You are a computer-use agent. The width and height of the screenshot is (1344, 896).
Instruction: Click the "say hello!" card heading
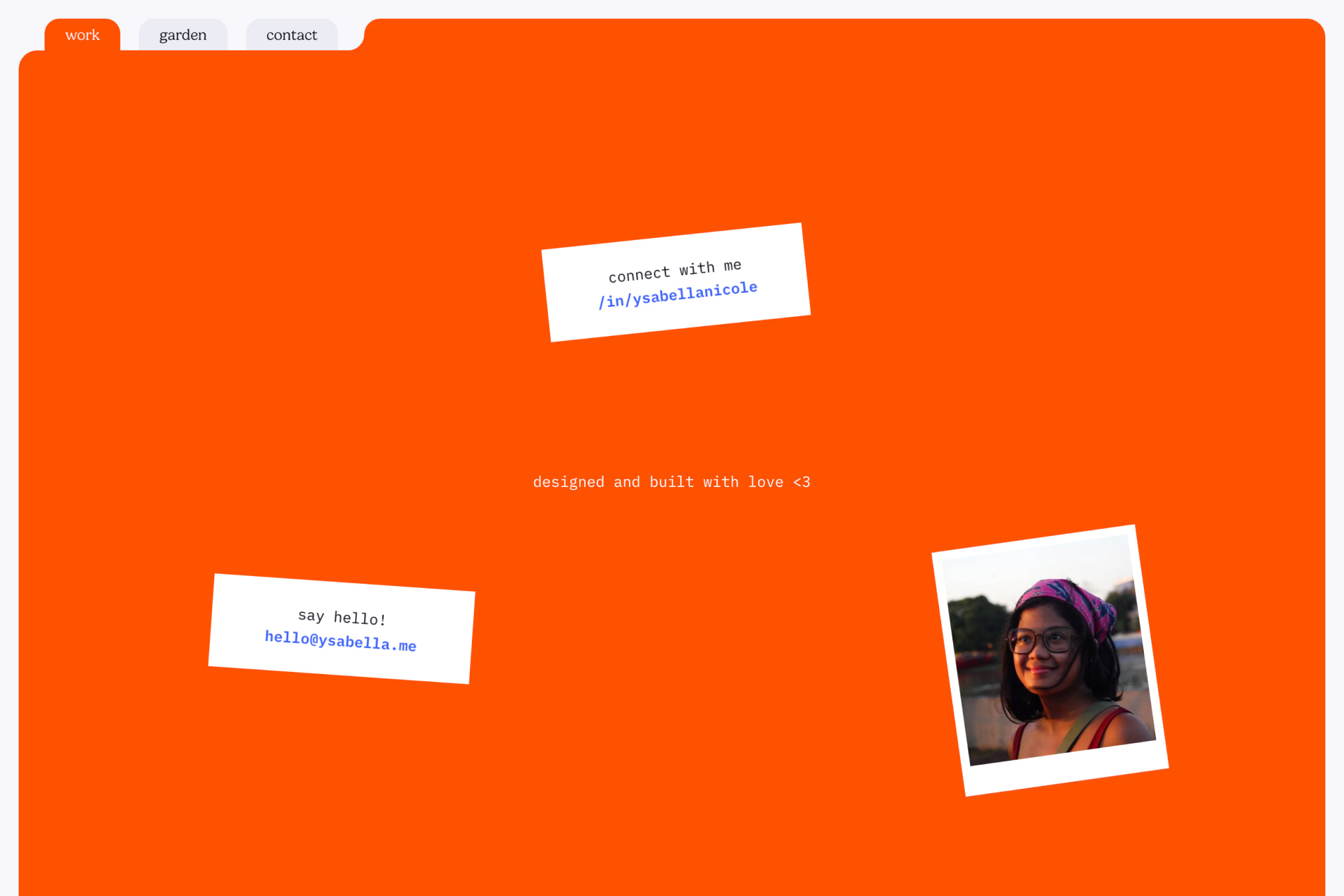tap(342, 617)
